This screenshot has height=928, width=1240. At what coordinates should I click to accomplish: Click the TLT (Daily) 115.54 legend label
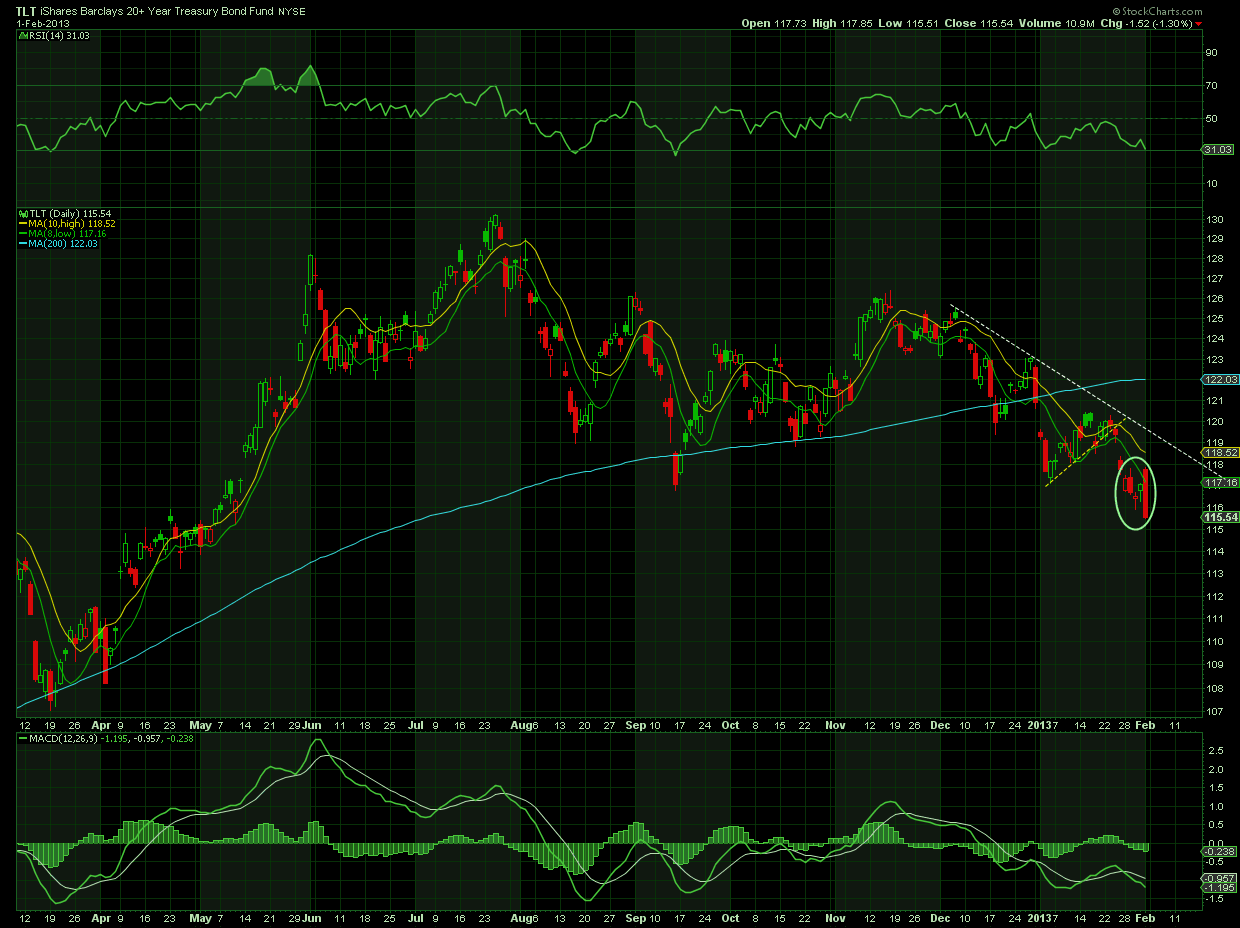coord(68,214)
